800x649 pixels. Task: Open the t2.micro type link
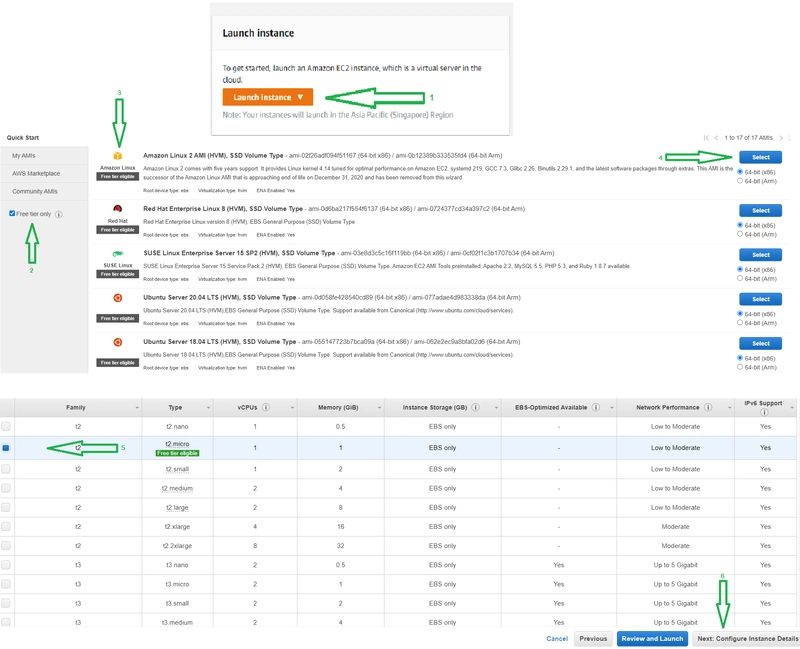click(177, 444)
